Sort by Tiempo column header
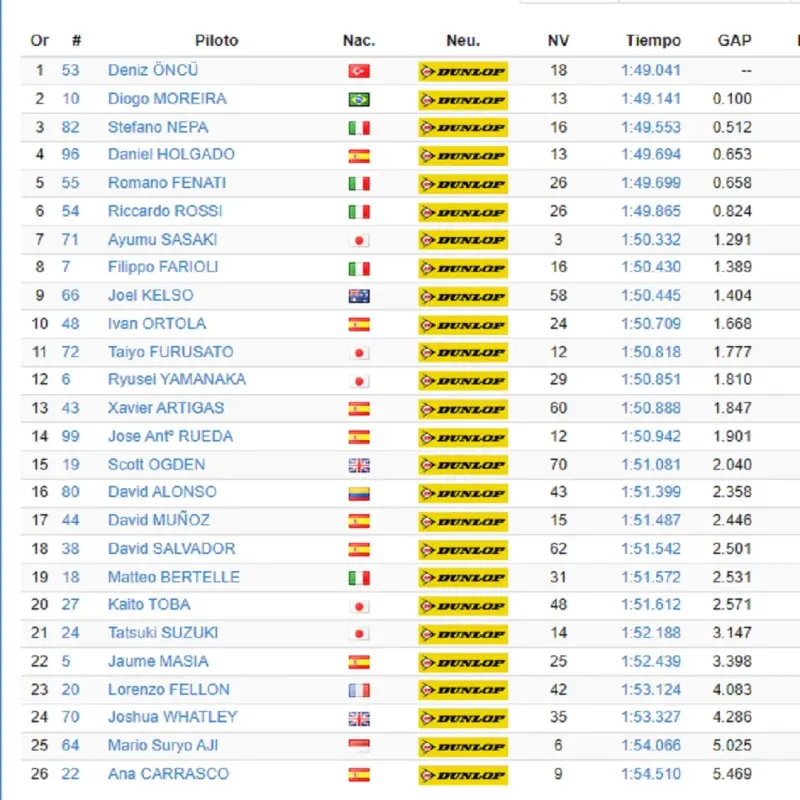Screen dimensions: 800x800 tap(653, 41)
